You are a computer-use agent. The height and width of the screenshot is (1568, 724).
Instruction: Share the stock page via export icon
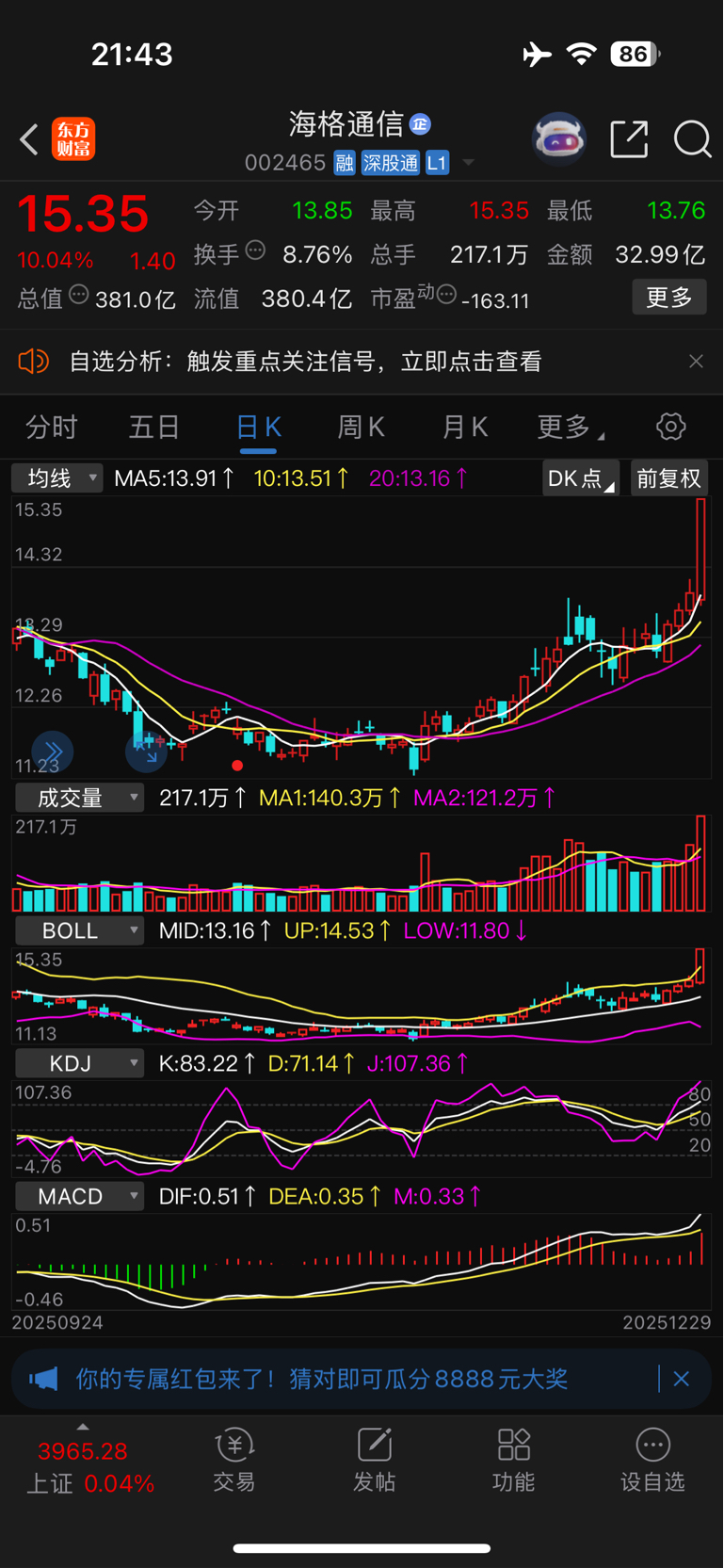(x=629, y=139)
